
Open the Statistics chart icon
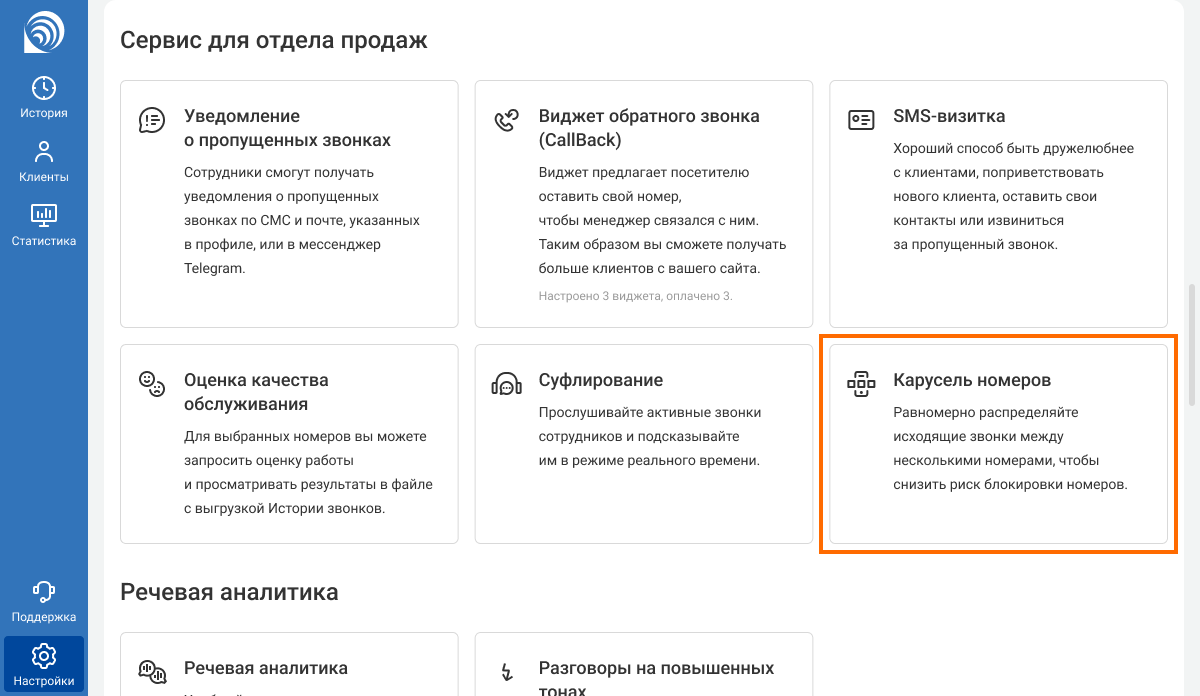tap(44, 215)
